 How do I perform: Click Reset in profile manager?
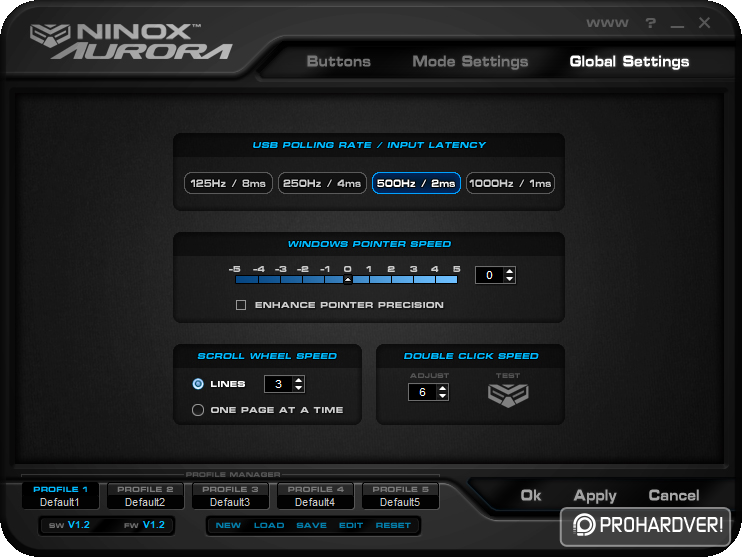393,525
